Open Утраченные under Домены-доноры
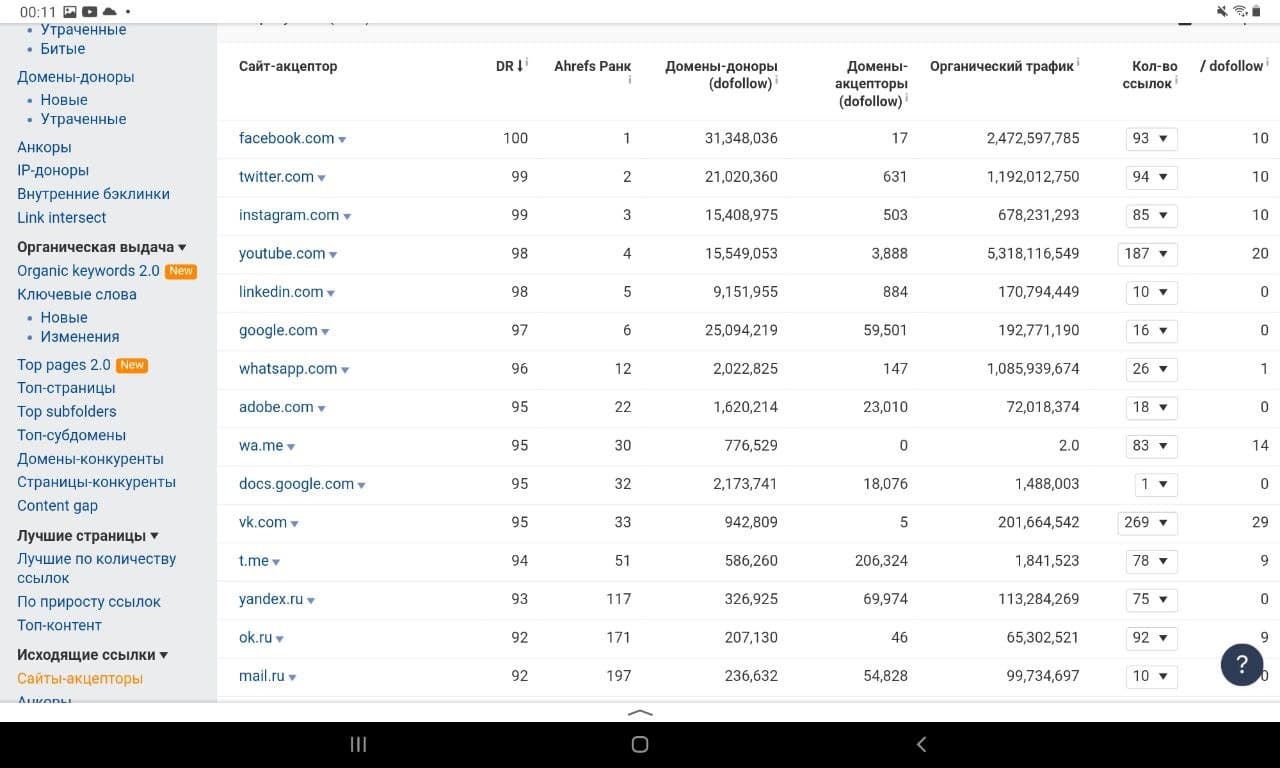Image resolution: width=1280 pixels, height=768 pixels. (83, 119)
